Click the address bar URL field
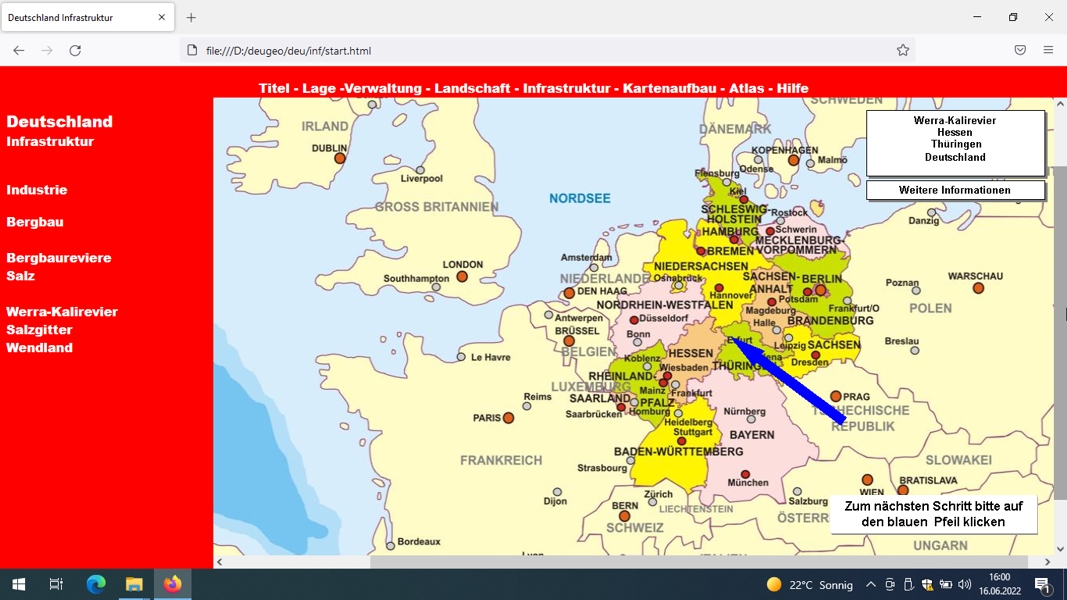The height and width of the screenshot is (600, 1067). pyautogui.click(x=544, y=50)
